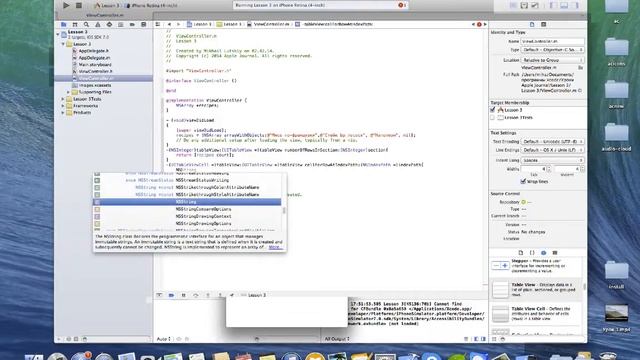Screen dimensions: 640x360
Task: Open the Text Encoding dropdown
Action: point(553,142)
